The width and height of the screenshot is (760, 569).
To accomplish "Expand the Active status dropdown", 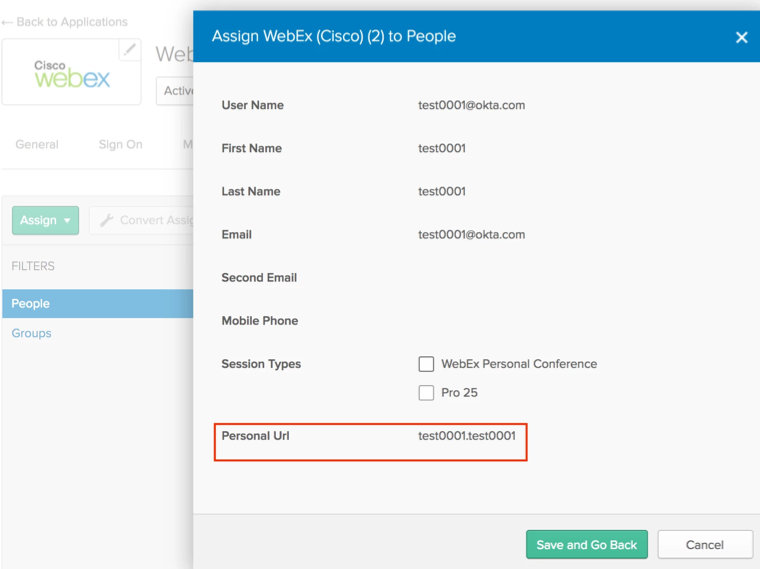I will [x=176, y=90].
